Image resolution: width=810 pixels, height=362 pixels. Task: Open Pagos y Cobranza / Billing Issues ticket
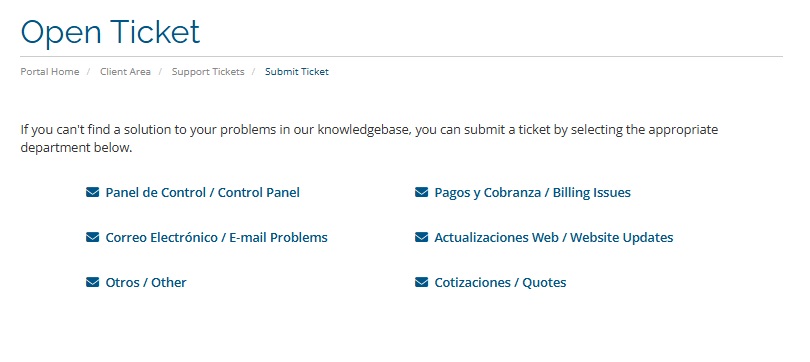[533, 193]
